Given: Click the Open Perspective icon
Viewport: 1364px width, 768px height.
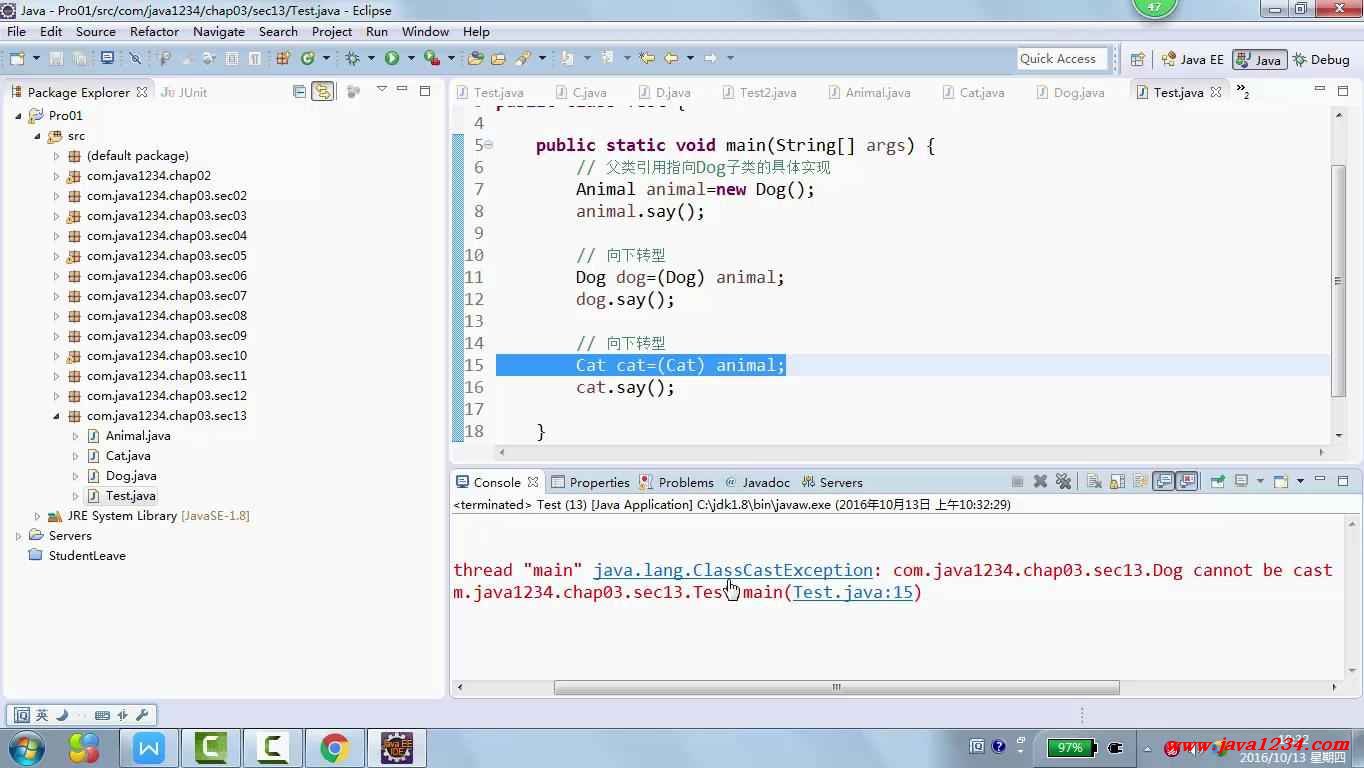Looking at the screenshot, I should 1137,59.
